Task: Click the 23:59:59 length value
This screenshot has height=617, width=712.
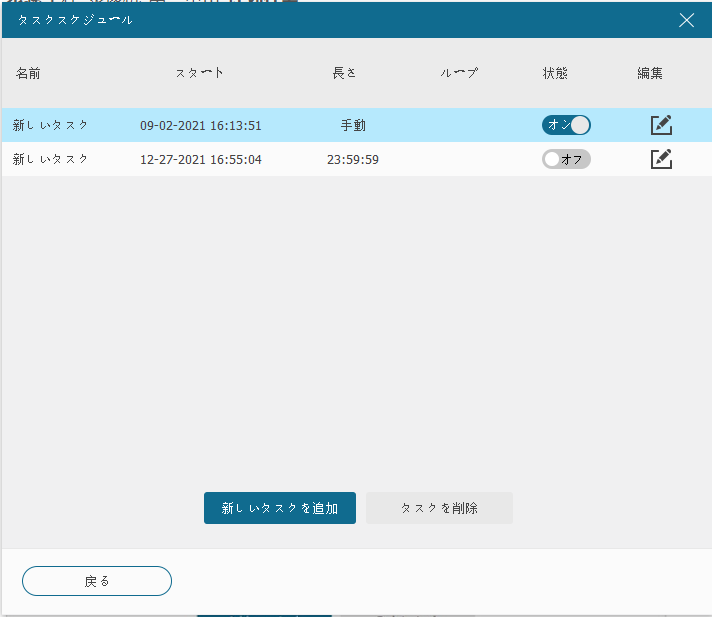Action: click(x=353, y=159)
